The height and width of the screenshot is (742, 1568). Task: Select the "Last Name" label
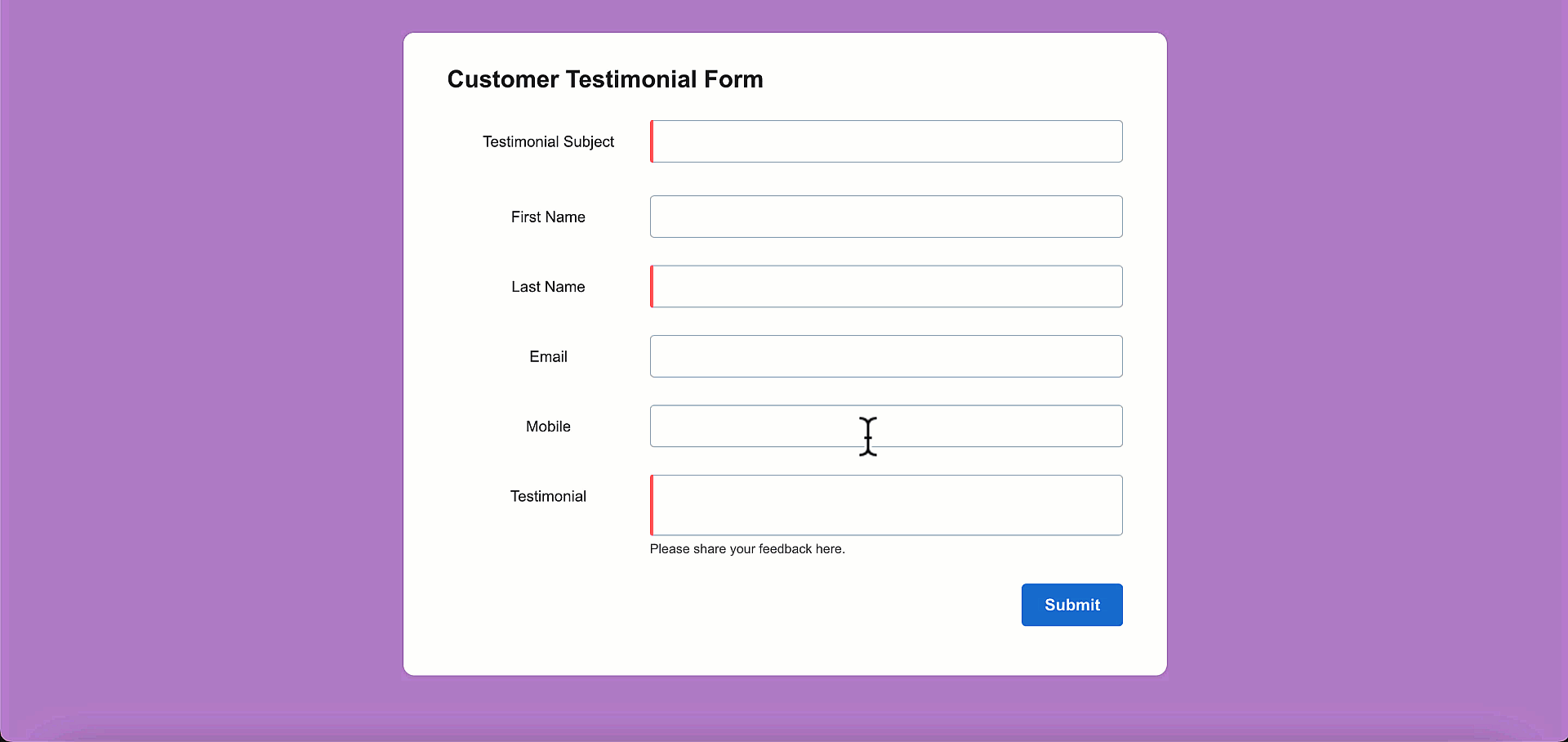click(x=548, y=287)
